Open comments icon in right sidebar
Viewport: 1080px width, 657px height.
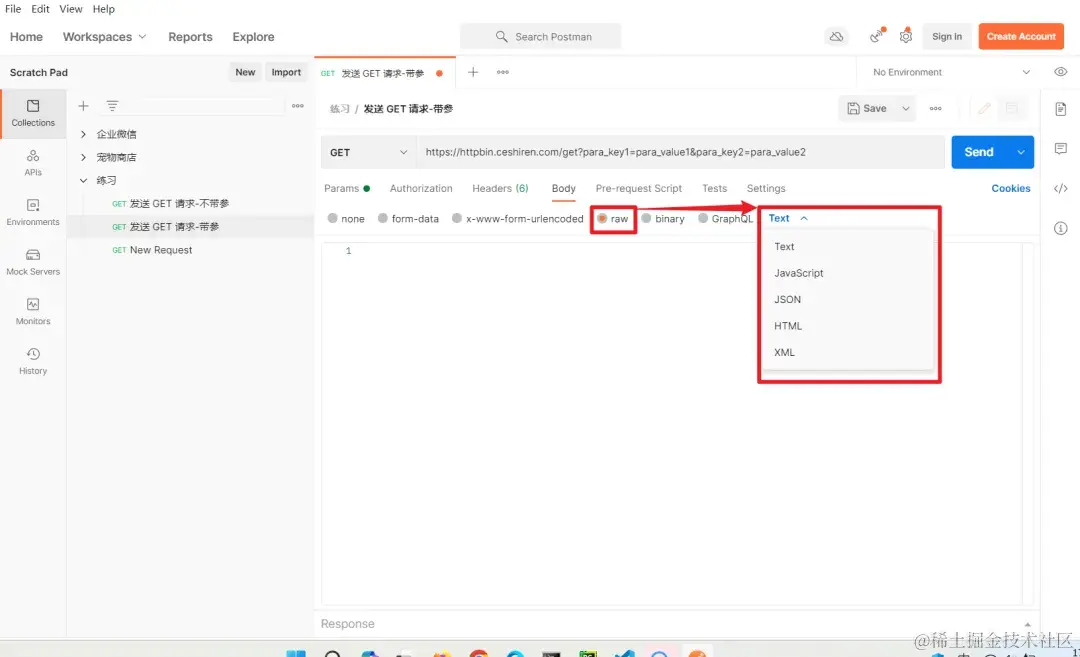click(1061, 149)
